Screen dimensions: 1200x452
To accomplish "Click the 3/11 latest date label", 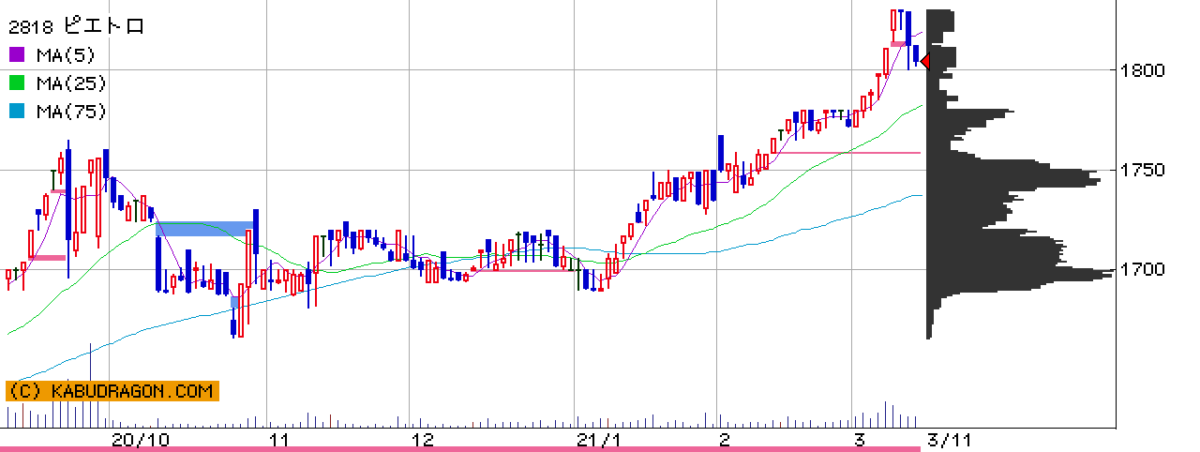I will click(x=949, y=440).
